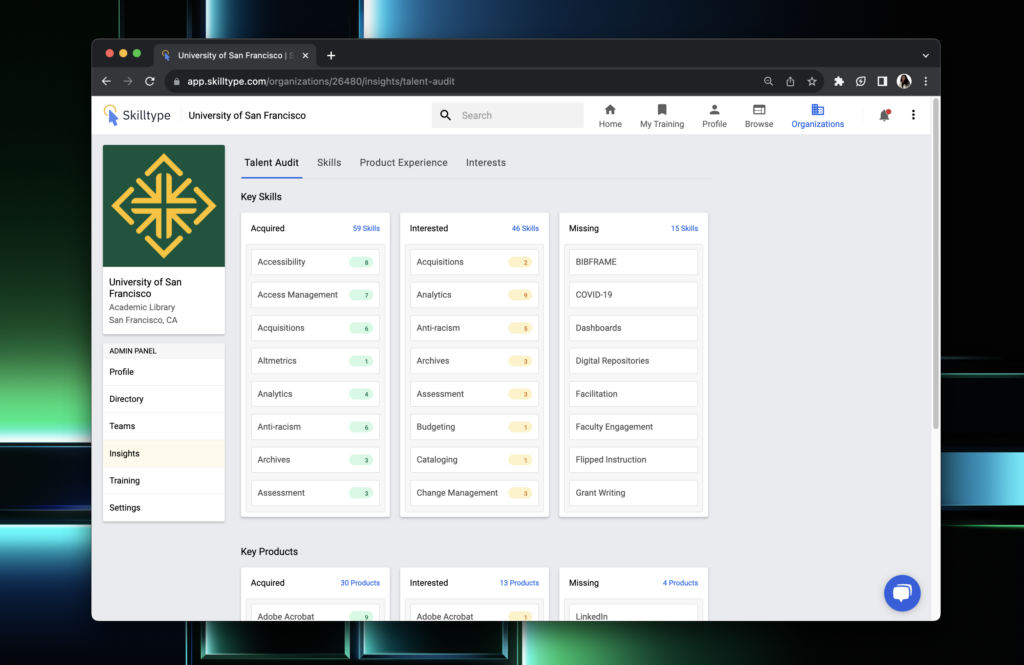
Task: Bookmark the page with the star icon
Action: tap(811, 81)
